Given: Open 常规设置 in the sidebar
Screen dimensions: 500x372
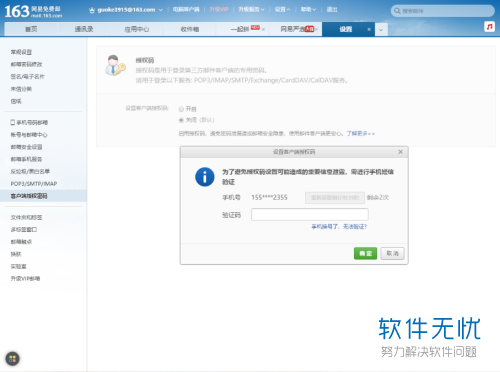Looking at the screenshot, I should (21, 52).
